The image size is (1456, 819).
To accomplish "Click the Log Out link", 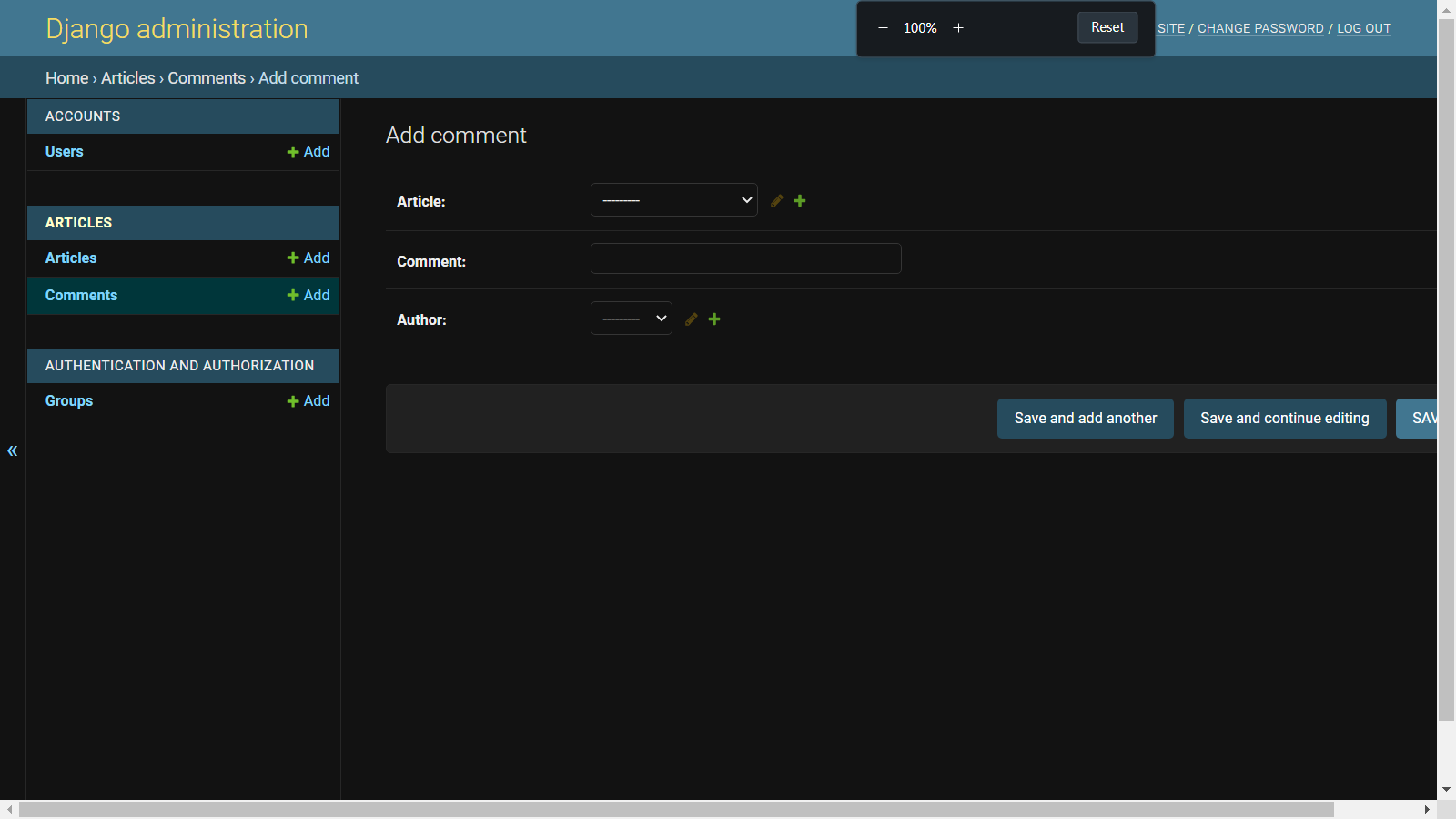I will click(1364, 28).
